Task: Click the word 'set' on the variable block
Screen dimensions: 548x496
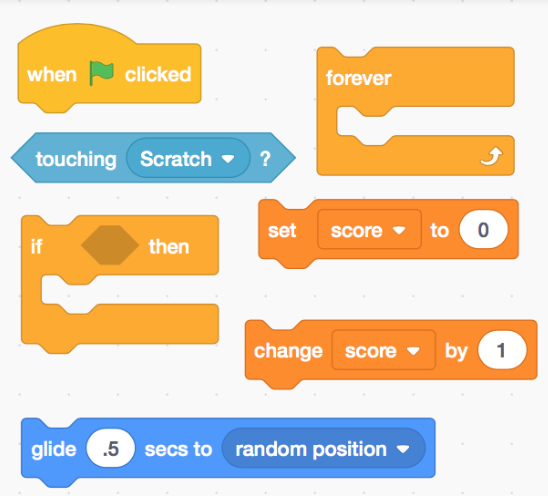Action: (282, 231)
